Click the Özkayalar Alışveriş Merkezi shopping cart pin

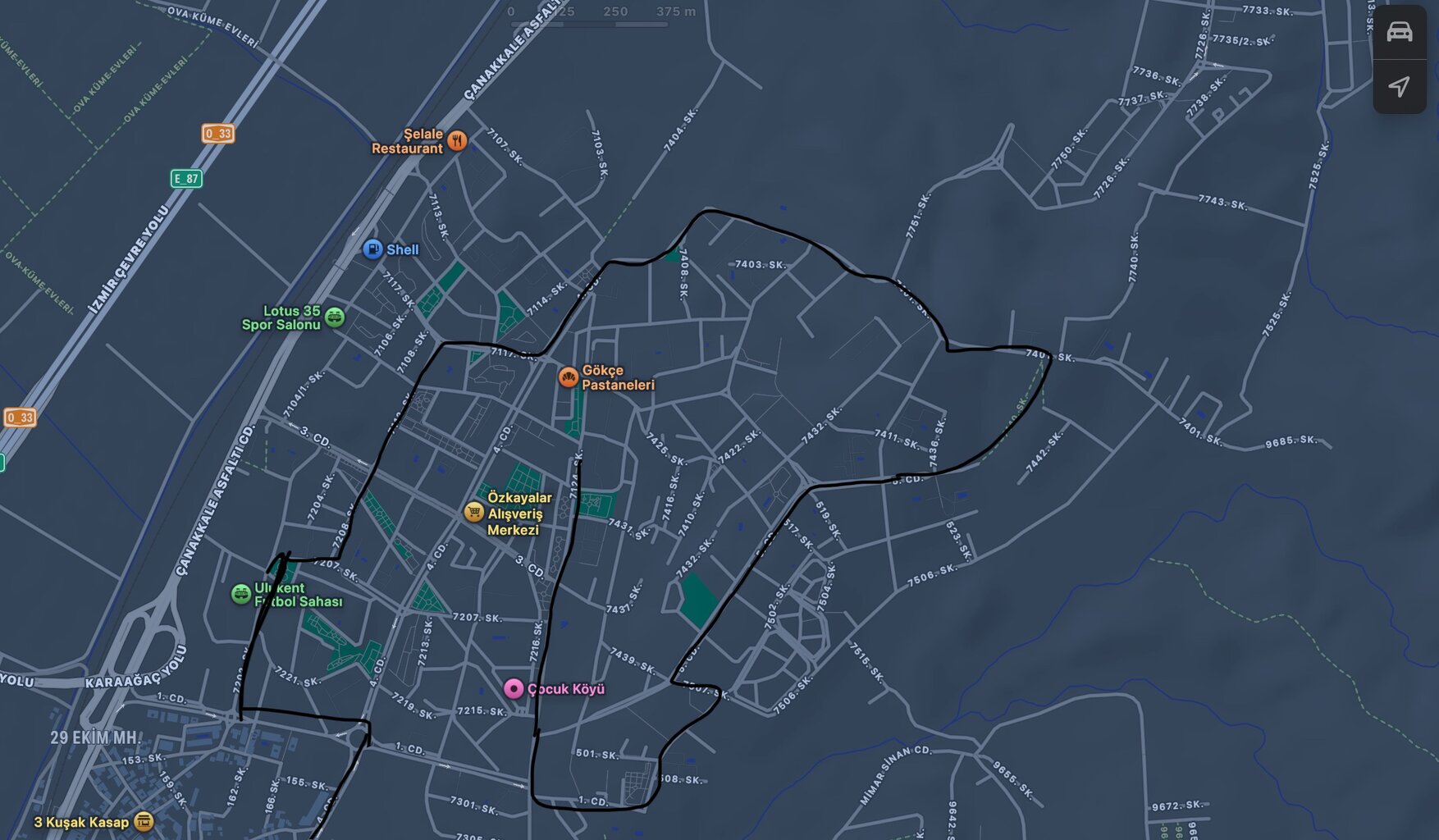point(473,513)
